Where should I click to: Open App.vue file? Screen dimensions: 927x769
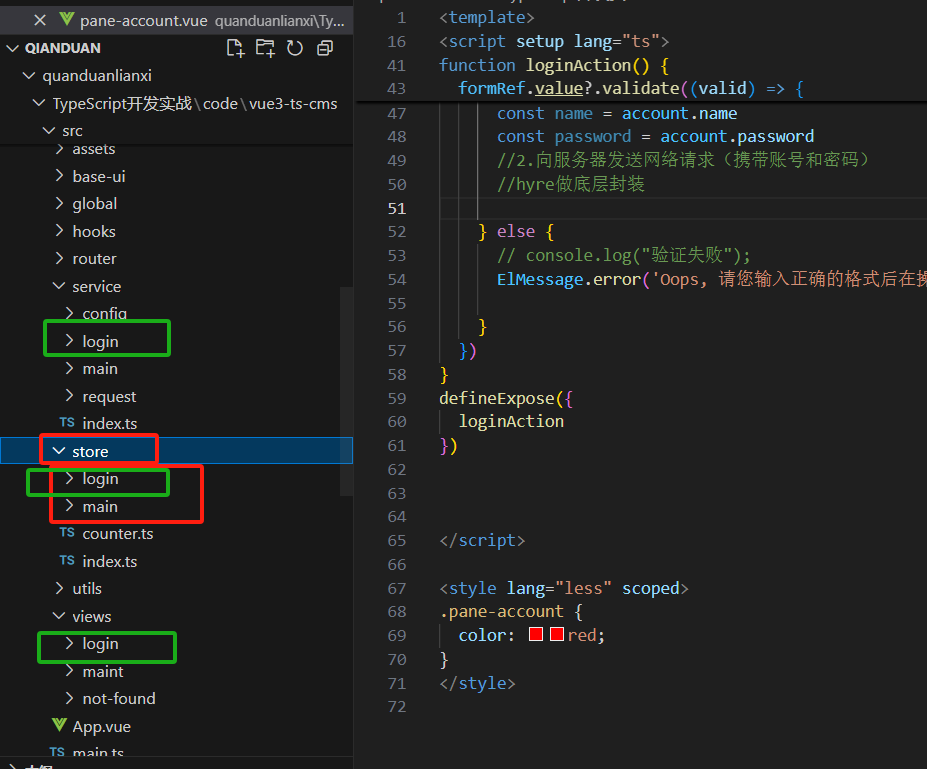[102, 726]
